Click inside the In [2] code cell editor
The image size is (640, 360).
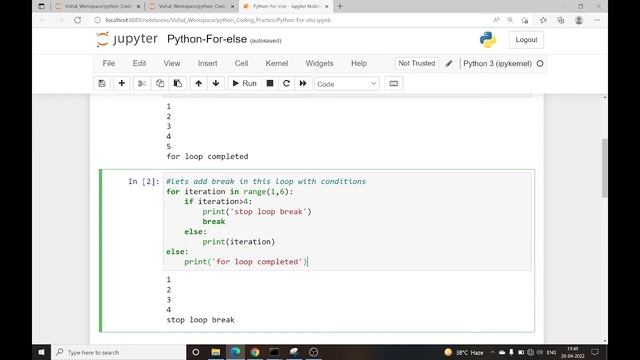pyautogui.click(x=347, y=221)
